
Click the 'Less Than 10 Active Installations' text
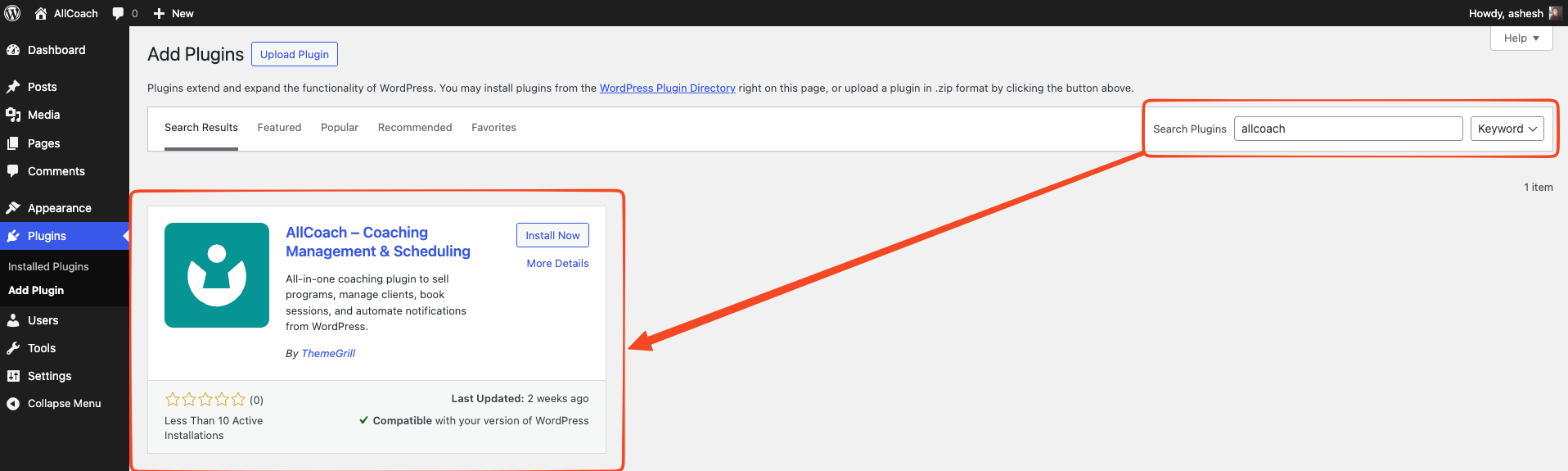[x=214, y=428]
